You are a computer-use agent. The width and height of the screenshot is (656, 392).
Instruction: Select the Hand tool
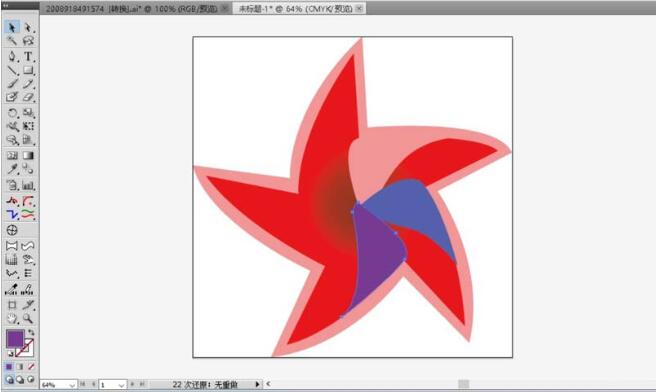coord(12,319)
